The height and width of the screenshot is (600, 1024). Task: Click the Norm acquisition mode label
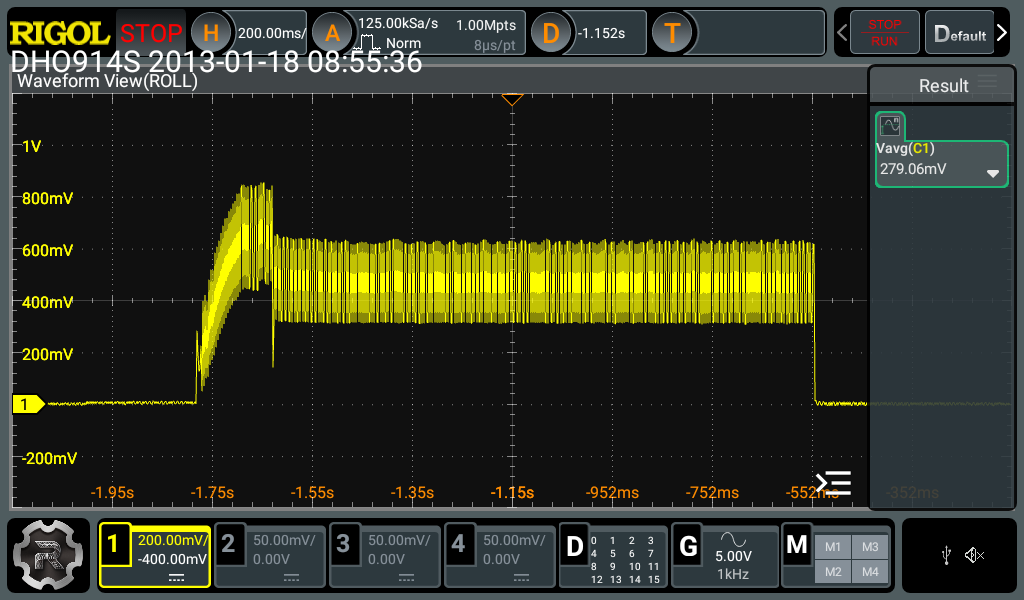coord(403,44)
